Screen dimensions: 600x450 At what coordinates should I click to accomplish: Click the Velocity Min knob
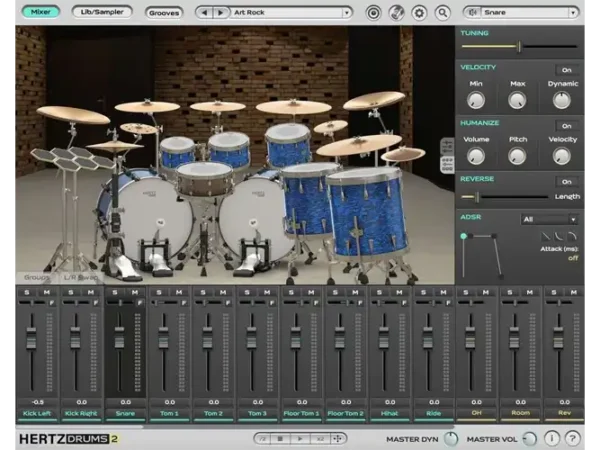coord(476,101)
